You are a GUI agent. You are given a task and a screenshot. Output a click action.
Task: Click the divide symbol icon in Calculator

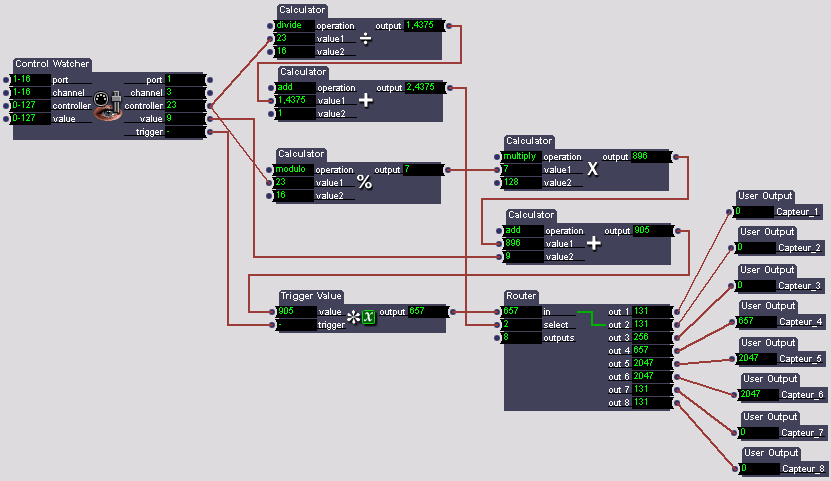(x=365, y=39)
